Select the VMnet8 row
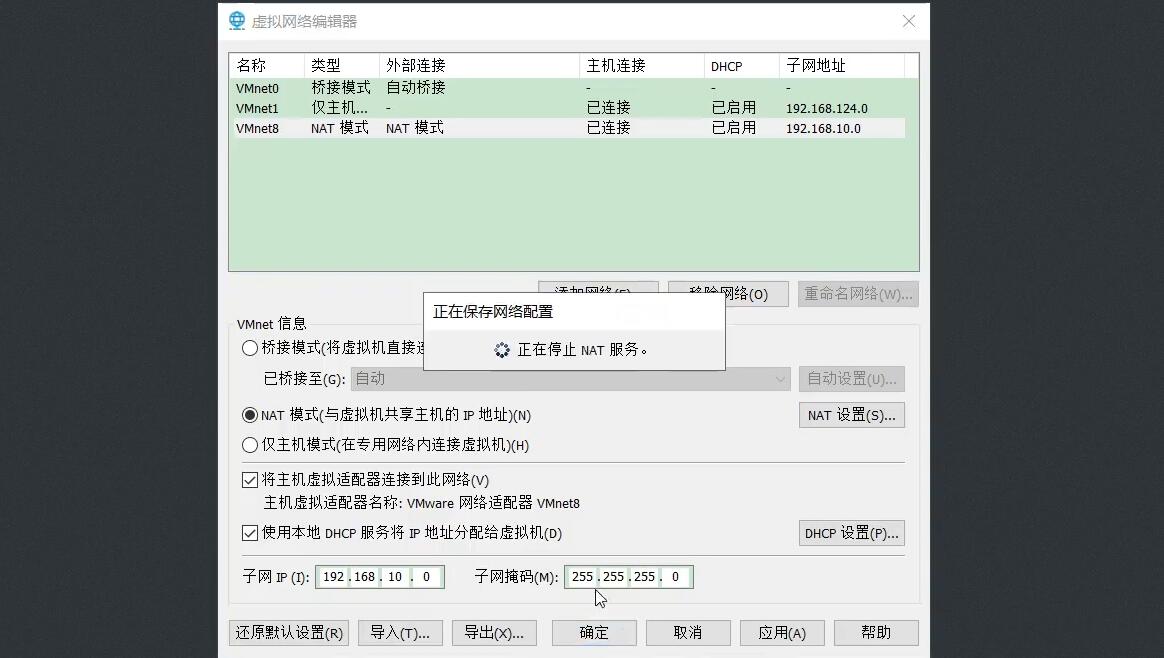The width and height of the screenshot is (1164, 658). (569, 128)
